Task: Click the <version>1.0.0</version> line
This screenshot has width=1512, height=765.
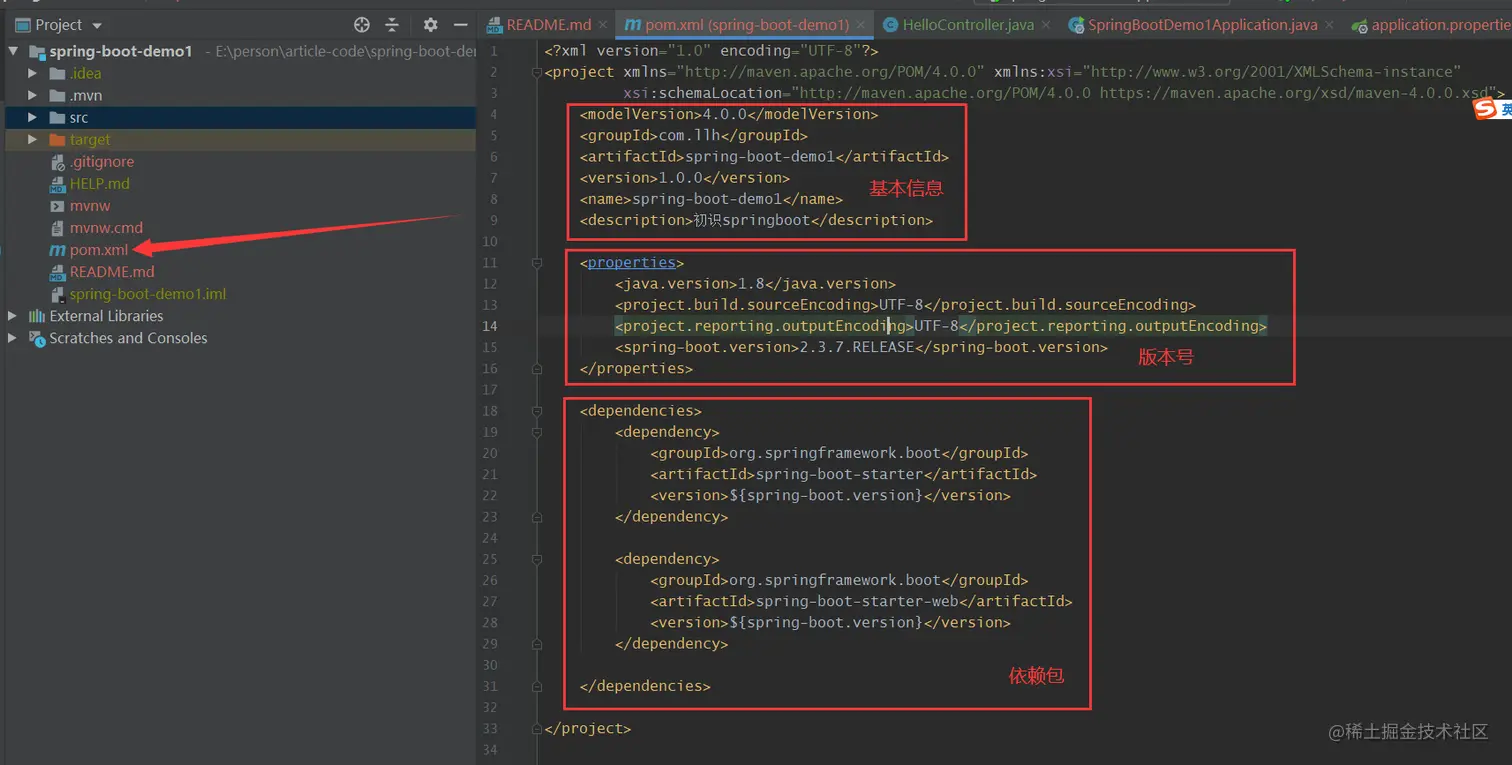Action: [684, 178]
